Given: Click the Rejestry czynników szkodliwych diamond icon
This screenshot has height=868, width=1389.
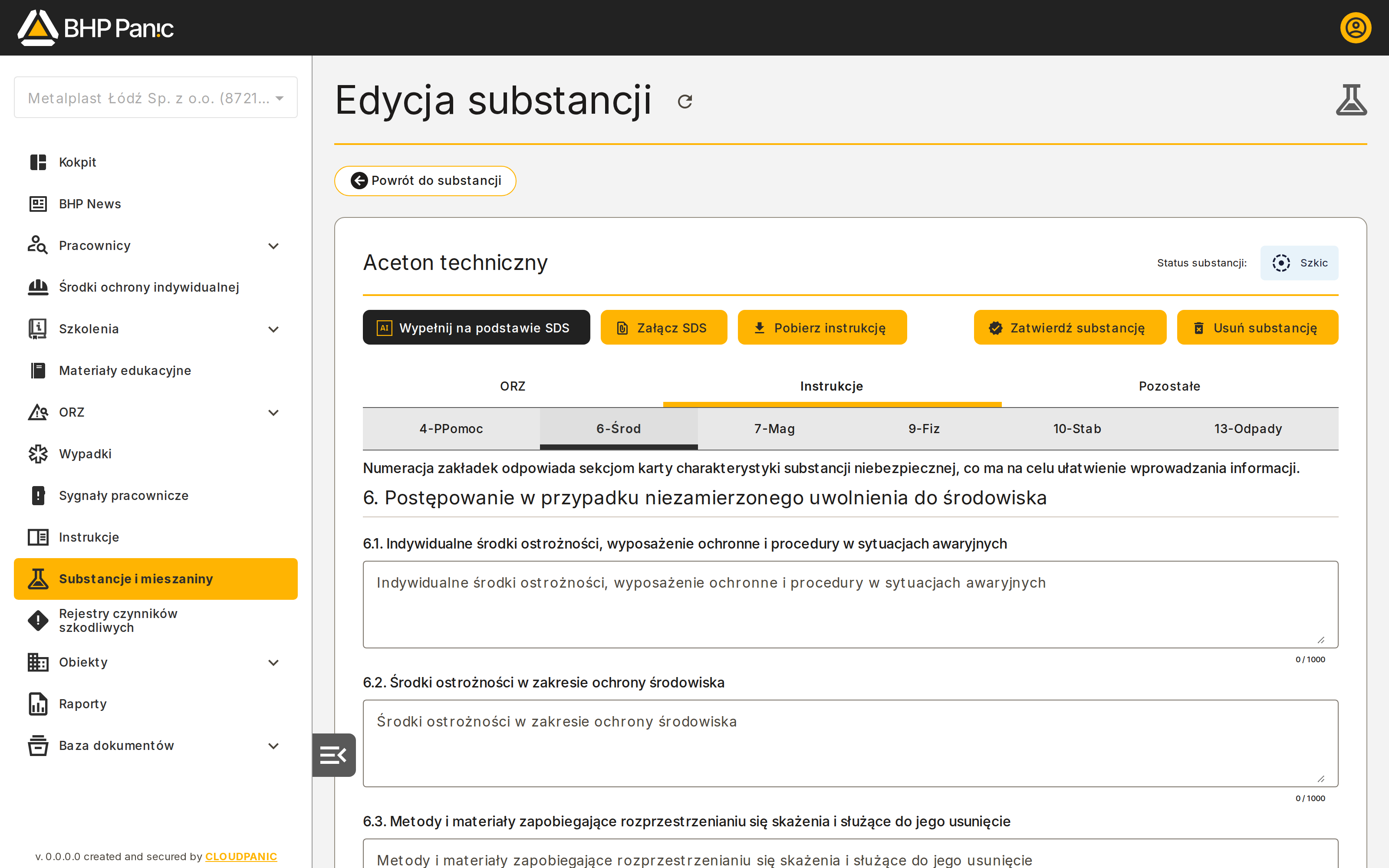Looking at the screenshot, I should point(38,621).
